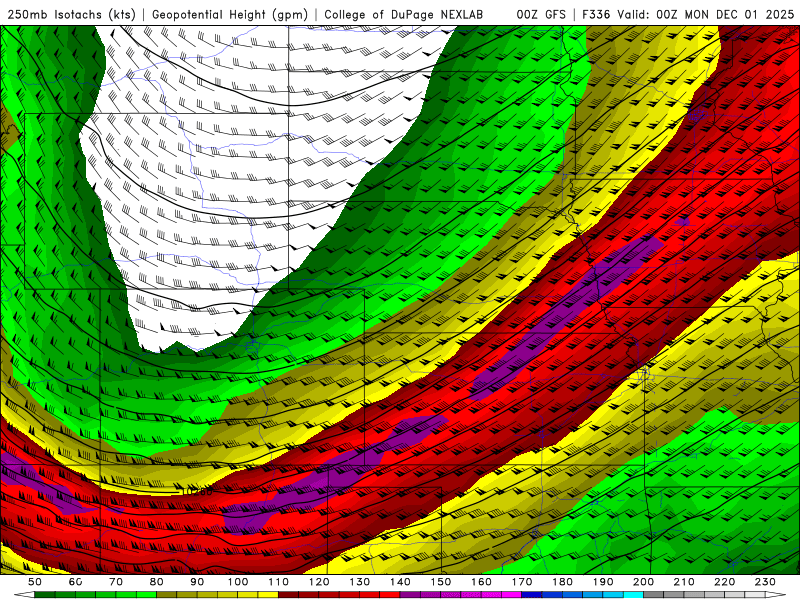Select the bright yellow swatch before 110
The width and height of the screenshot is (800, 600).
coord(268,594)
